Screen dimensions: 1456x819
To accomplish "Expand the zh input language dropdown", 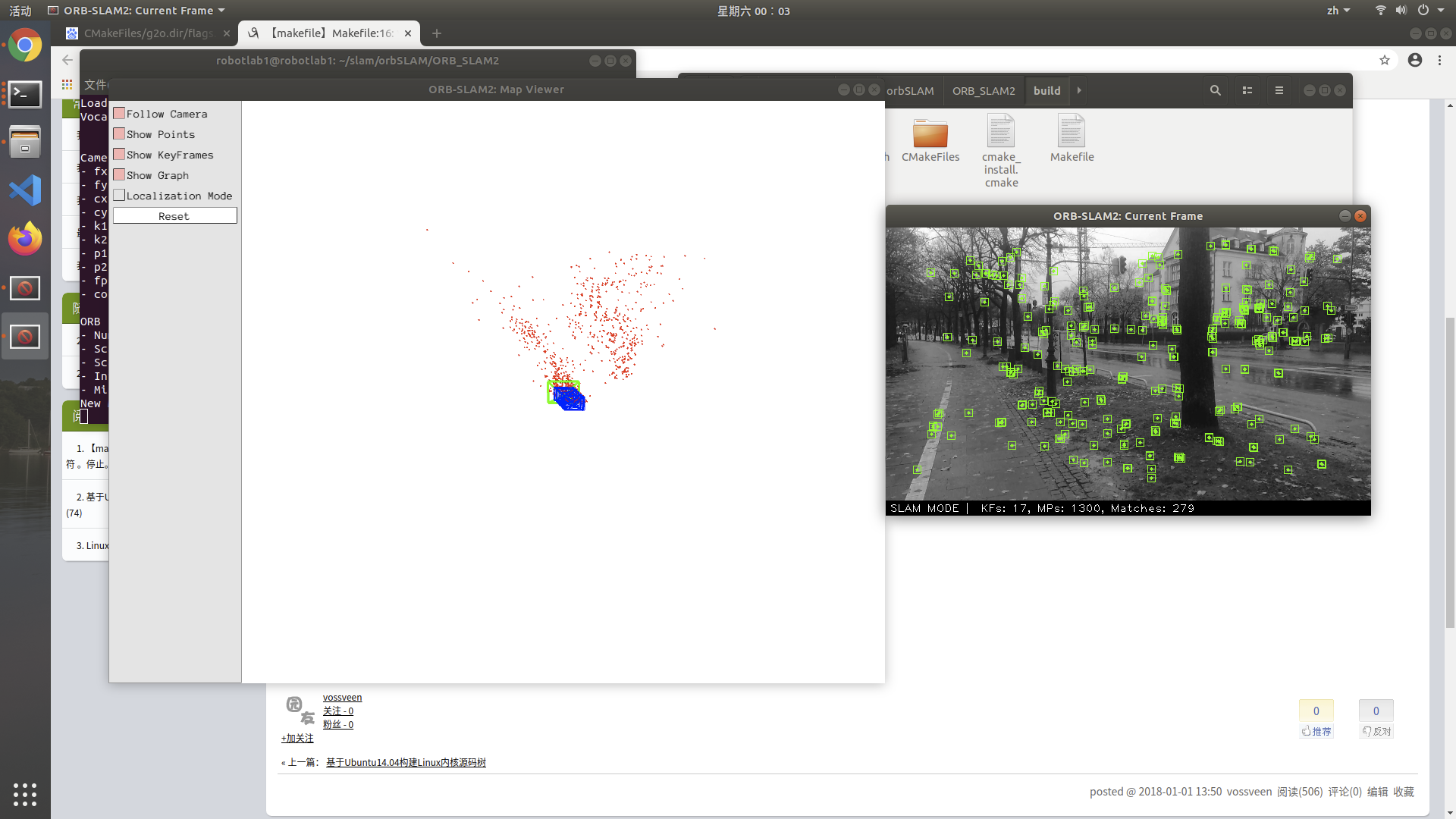I will click(1338, 11).
